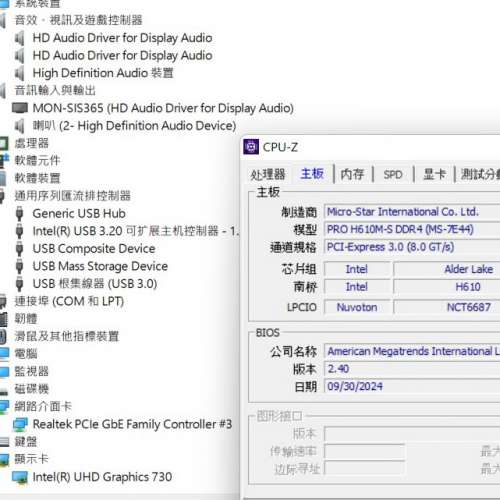Viewport: 500px width, 500px height.
Task: Click the 軟體元件 category icon
Action: 4,161
